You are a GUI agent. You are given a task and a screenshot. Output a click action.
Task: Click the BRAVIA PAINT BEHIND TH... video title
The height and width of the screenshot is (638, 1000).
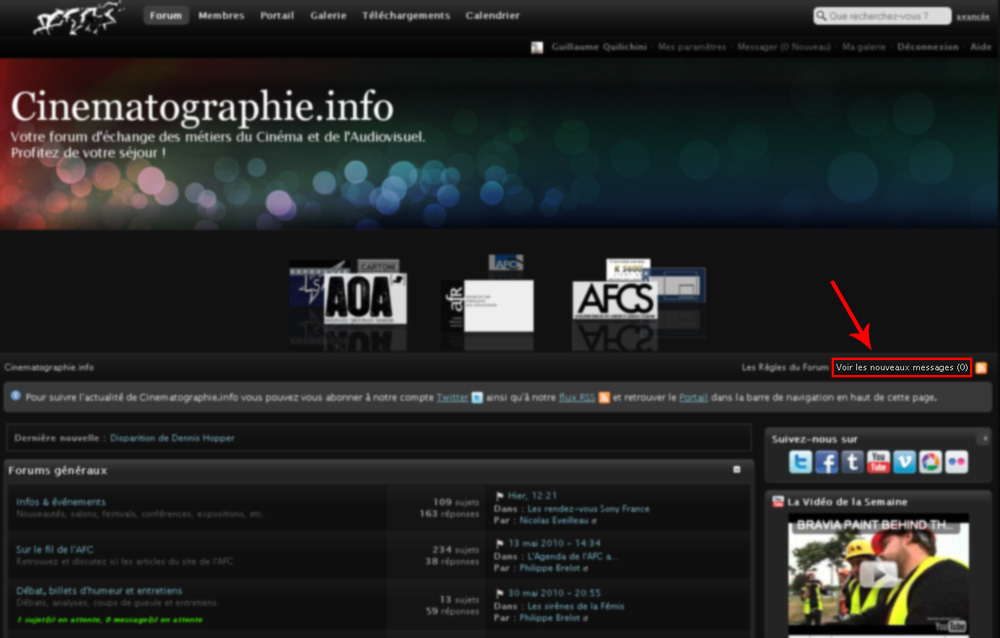pyautogui.click(x=877, y=525)
